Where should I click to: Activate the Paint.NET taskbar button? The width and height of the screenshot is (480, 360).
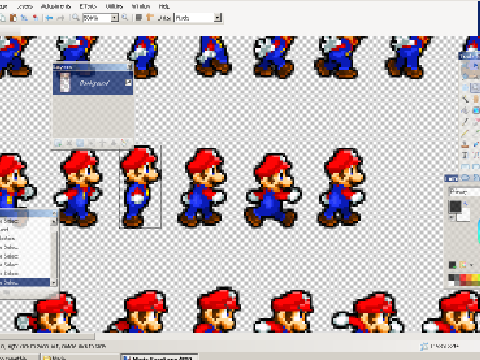click(159, 357)
